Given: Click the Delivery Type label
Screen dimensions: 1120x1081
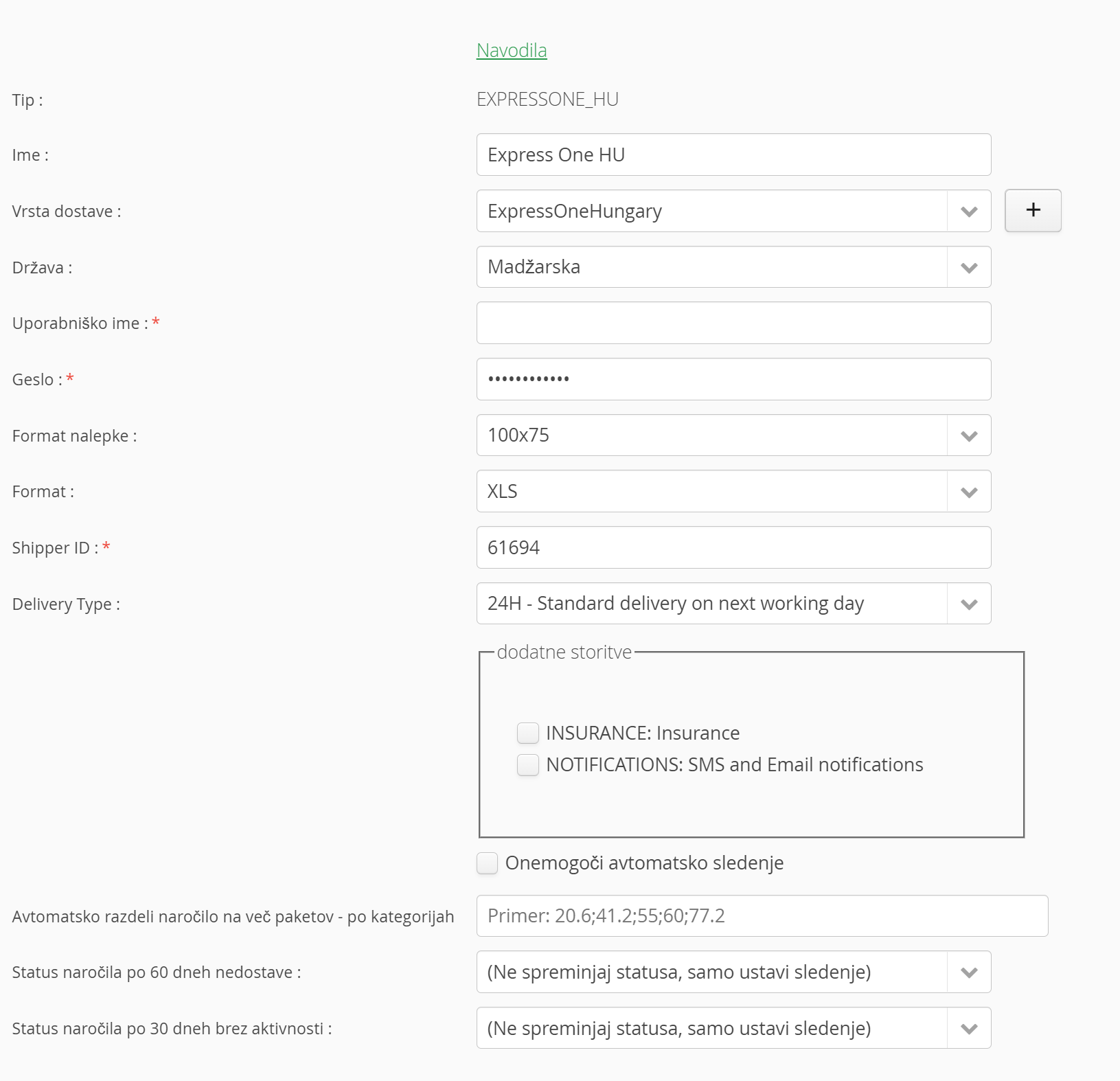Looking at the screenshot, I should pos(66,604).
